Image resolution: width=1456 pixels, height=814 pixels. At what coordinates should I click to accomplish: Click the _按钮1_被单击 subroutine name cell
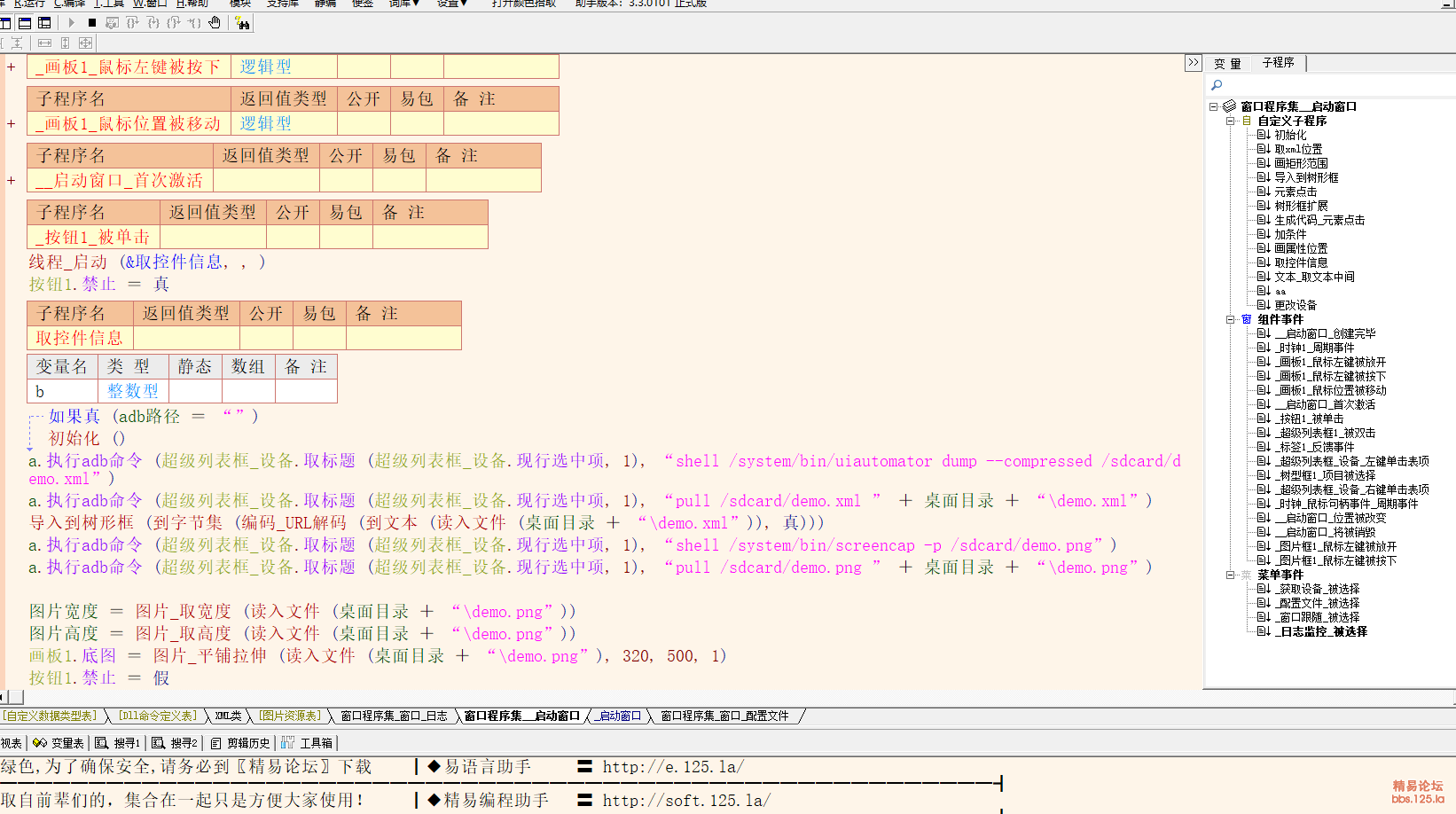pyautogui.click(x=93, y=237)
